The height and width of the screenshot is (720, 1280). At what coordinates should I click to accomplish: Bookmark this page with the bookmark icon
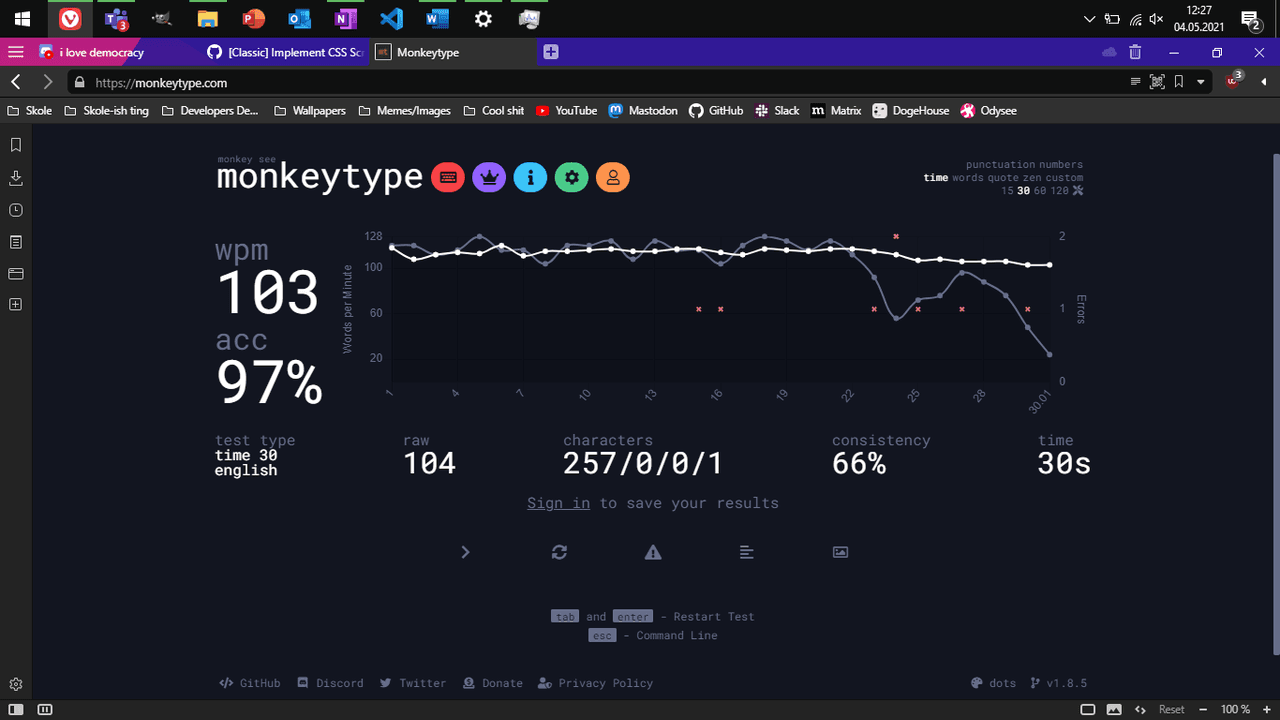pos(1179,82)
